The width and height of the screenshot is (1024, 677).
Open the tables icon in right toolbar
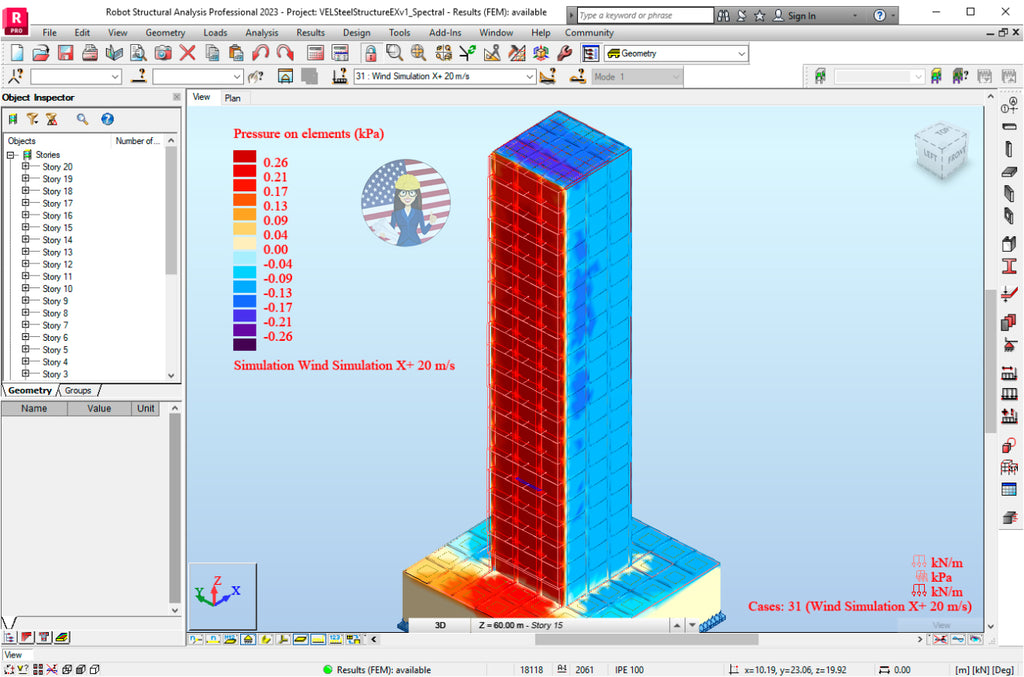pyautogui.click(x=1009, y=490)
